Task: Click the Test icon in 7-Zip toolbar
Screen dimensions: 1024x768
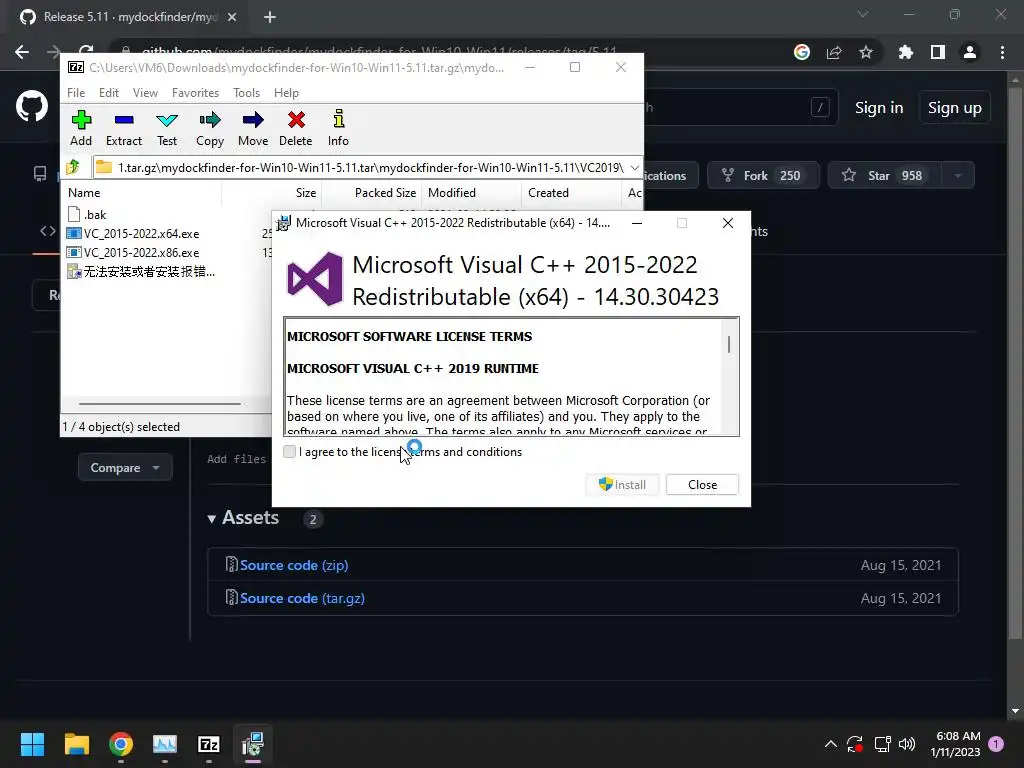Action: [x=167, y=128]
